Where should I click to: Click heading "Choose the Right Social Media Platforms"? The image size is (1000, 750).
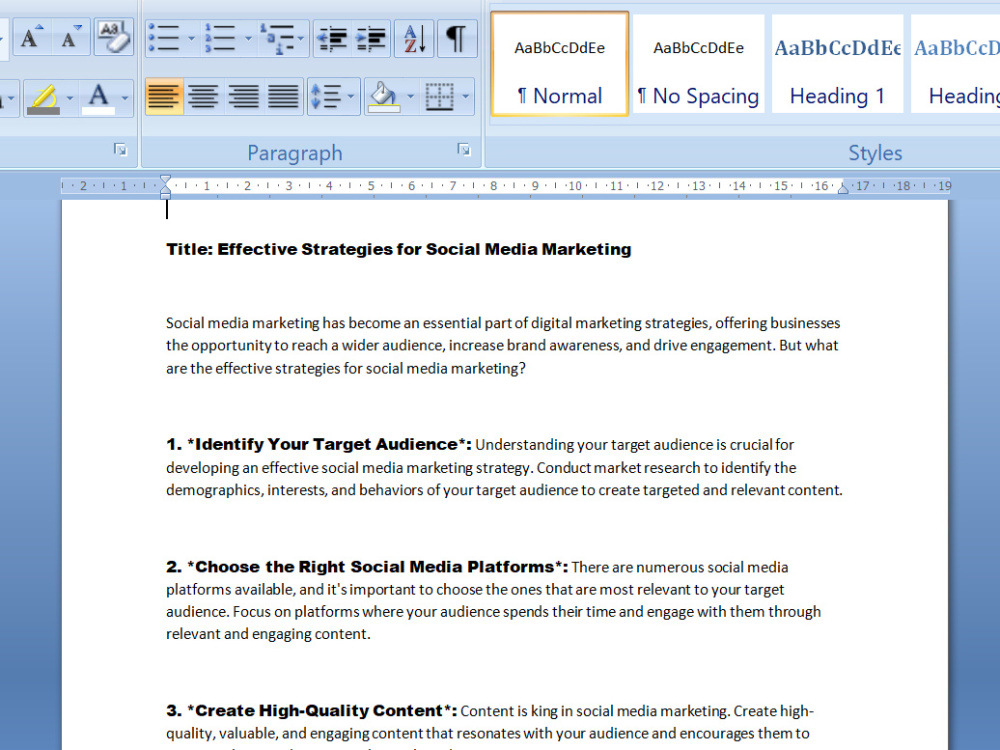pyautogui.click(x=375, y=567)
